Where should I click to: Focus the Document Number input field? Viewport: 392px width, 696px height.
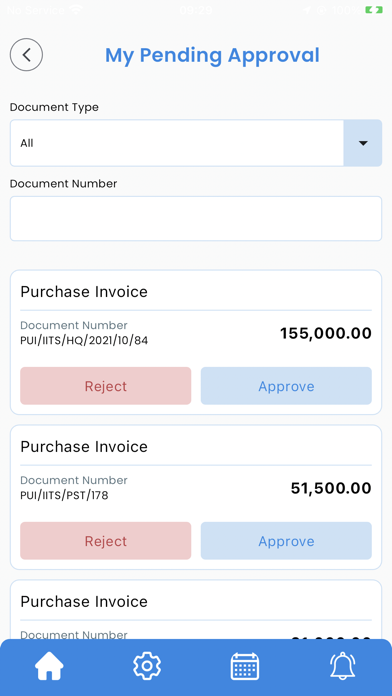[196, 218]
